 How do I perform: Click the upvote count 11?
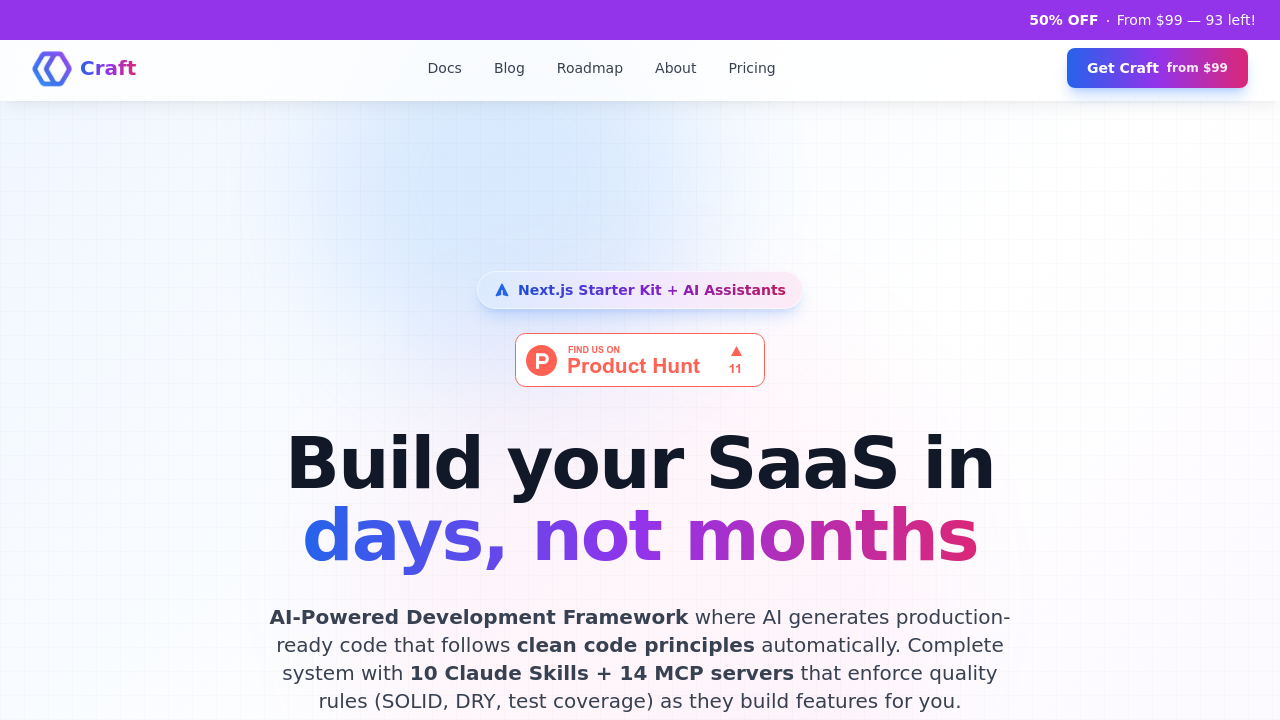tap(735, 369)
